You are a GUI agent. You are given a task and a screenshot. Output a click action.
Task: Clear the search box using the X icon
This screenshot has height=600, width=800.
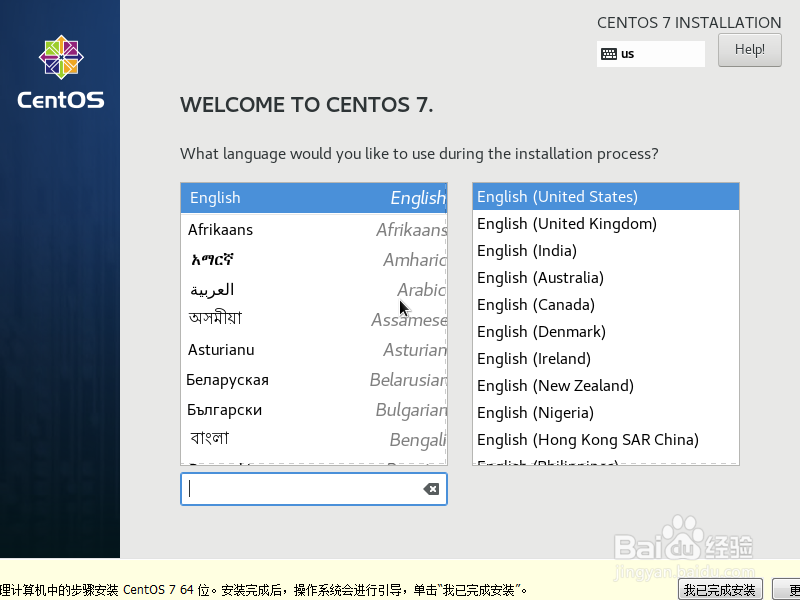pos(430,489)
